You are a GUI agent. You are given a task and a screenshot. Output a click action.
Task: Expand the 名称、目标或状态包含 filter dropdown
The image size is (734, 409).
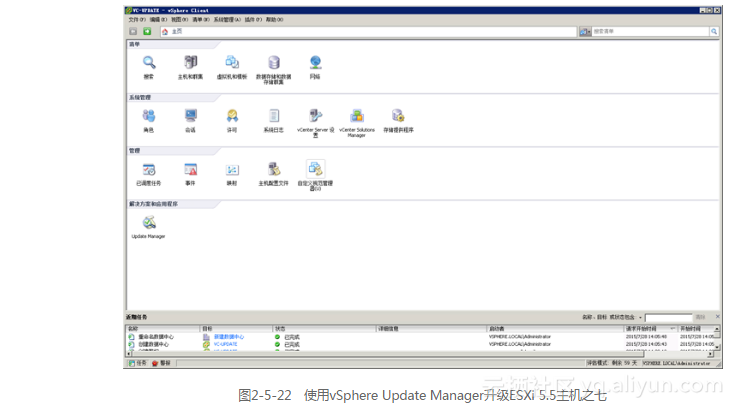[640, 317]
